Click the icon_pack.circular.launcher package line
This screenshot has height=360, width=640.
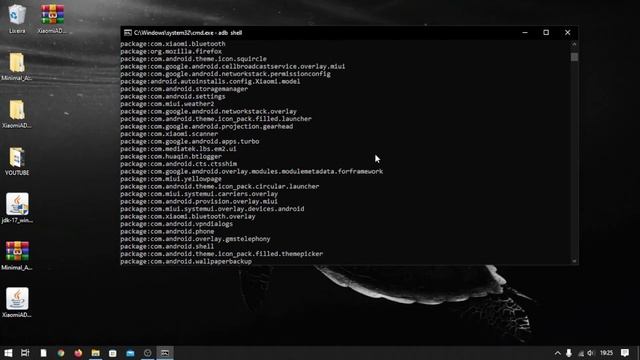(x=220, y=186)
